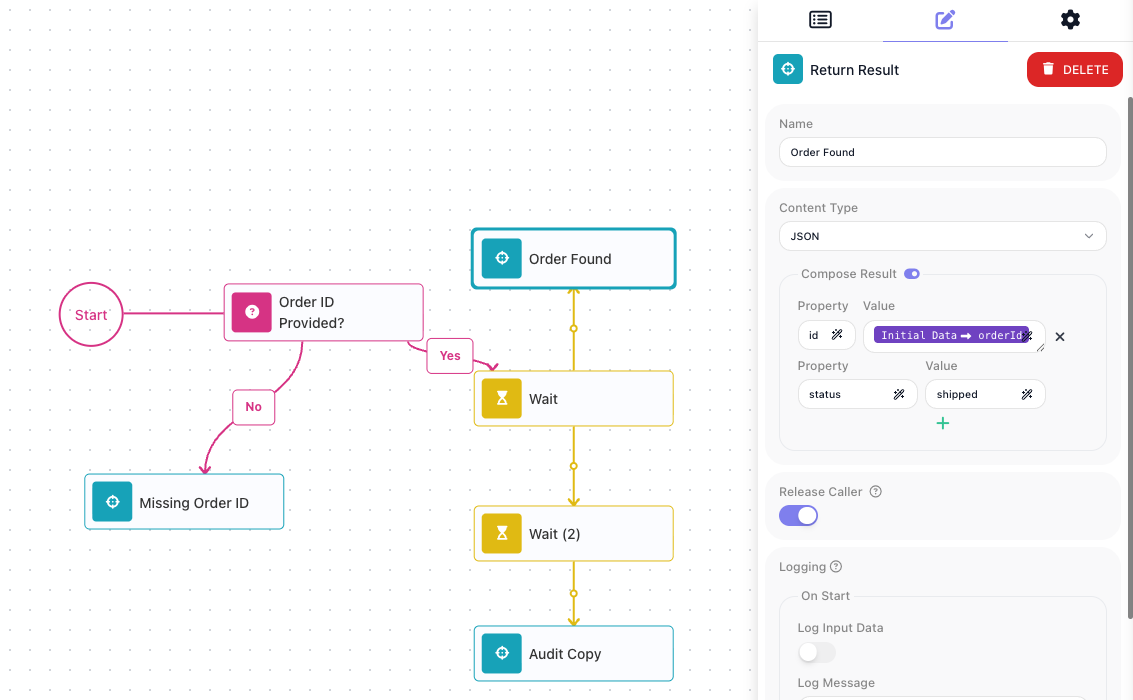Click the status property input field
Viewport: 1133px width, 700px height.
coord(858,394)
